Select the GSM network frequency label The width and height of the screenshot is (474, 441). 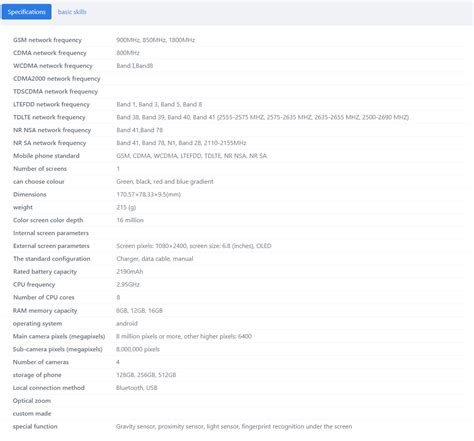[47, 40]
